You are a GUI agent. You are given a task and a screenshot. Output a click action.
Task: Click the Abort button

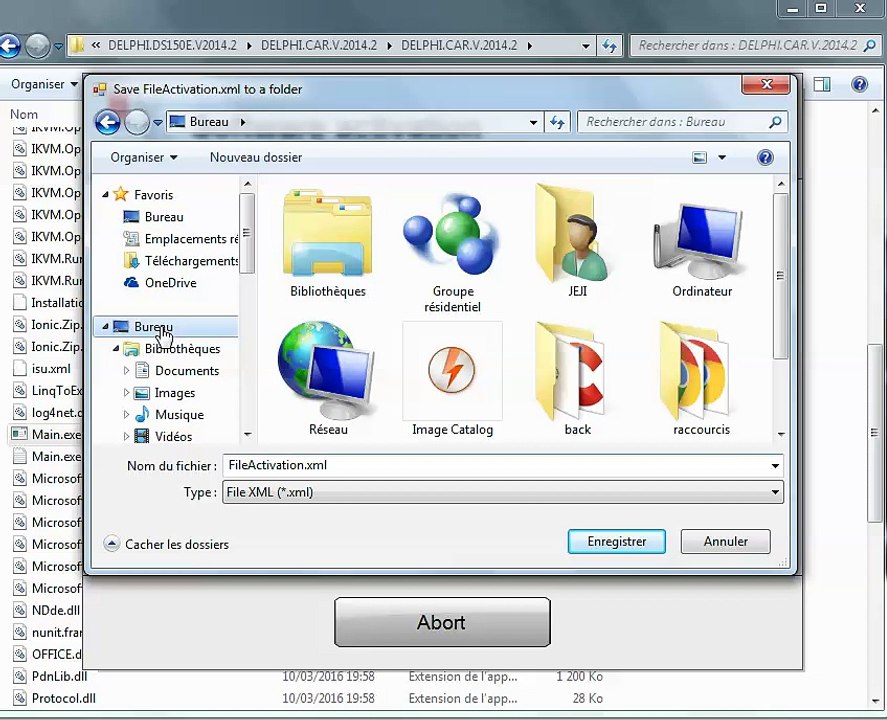[x=442, y=622]
